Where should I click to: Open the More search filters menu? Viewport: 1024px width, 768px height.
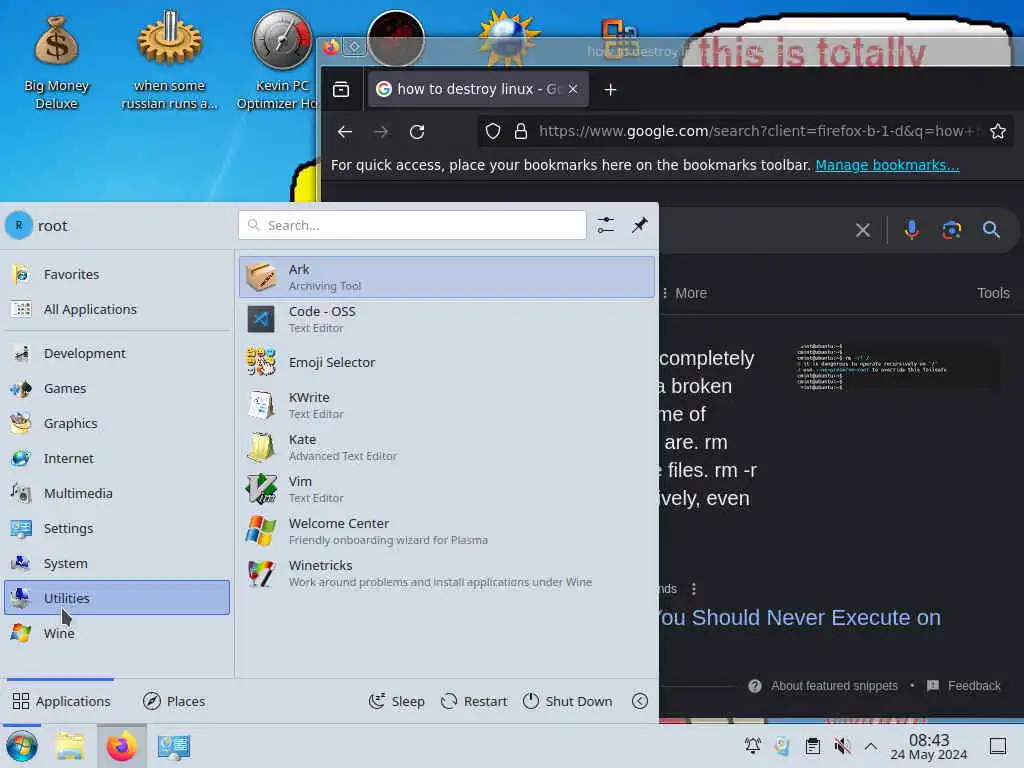point(684,293)
